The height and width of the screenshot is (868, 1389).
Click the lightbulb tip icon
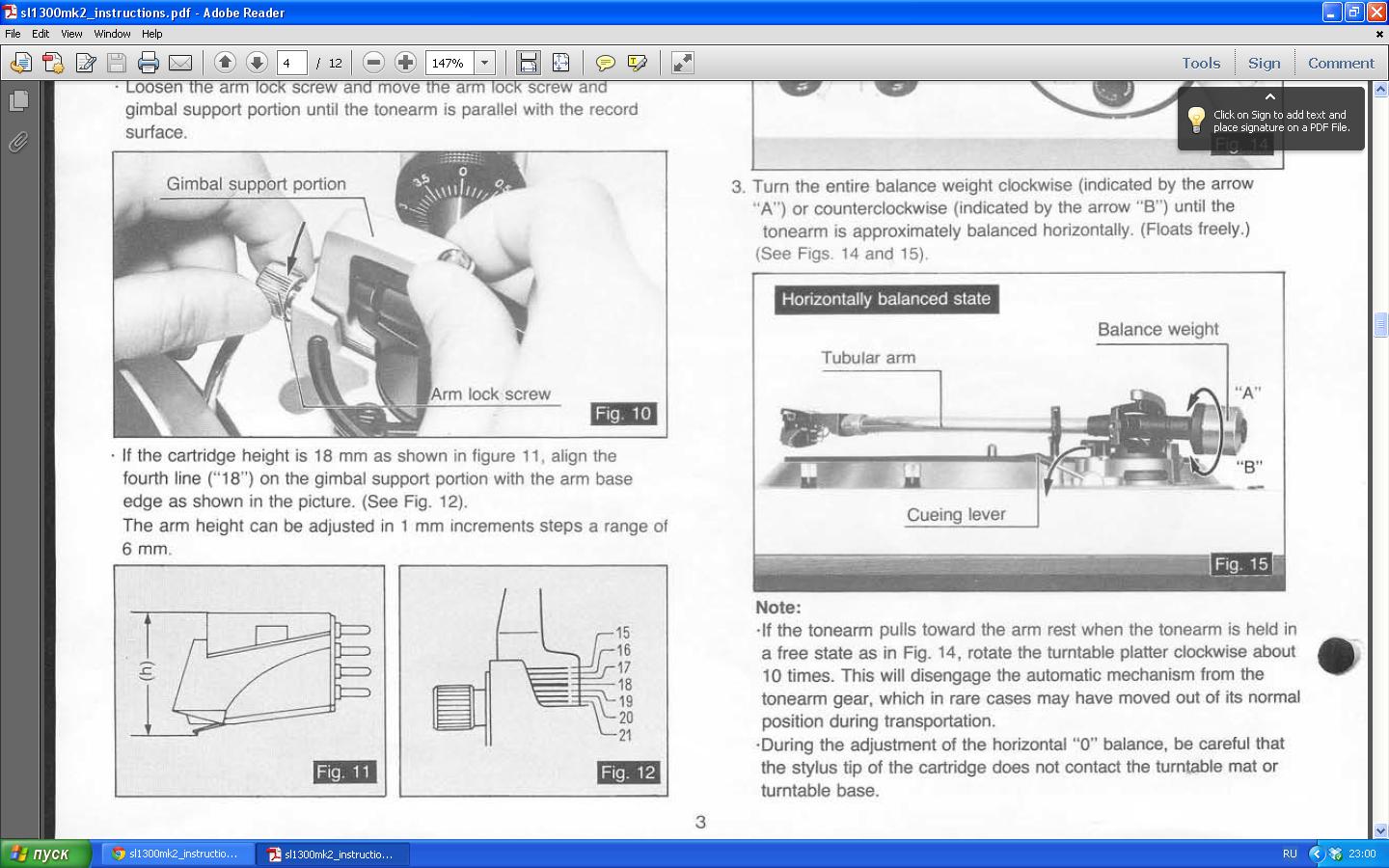(x=1196, y=120)
